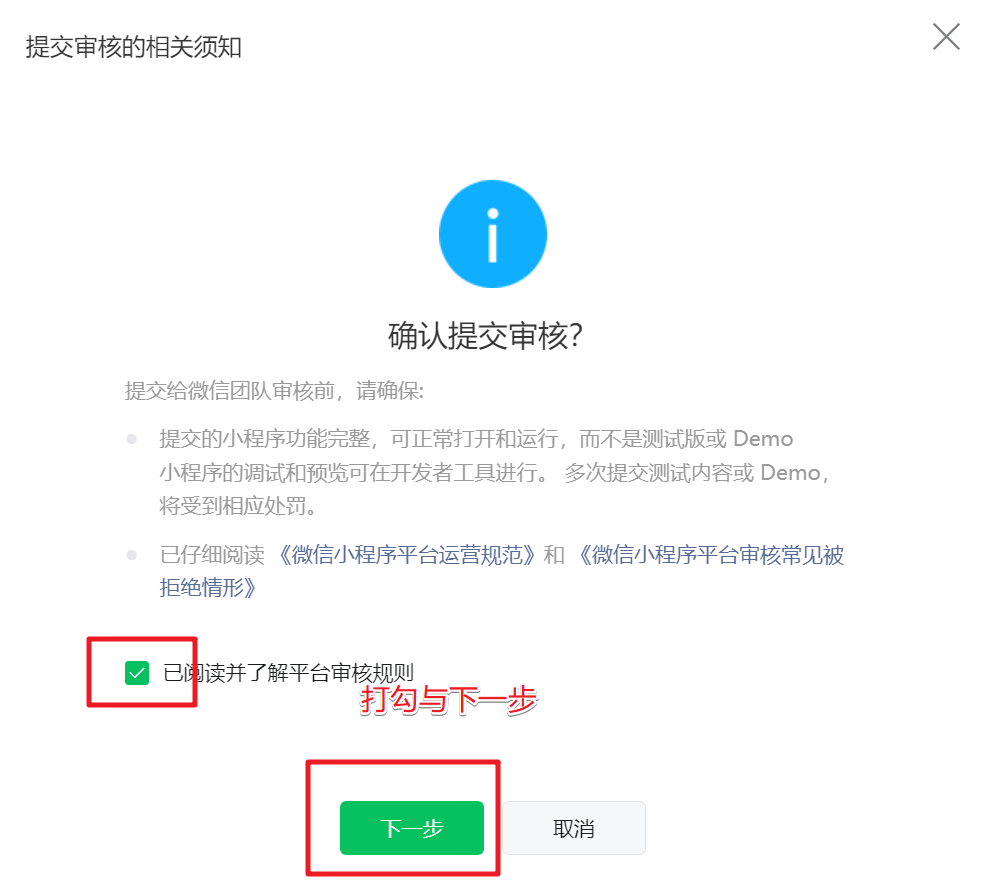Uncheck the green agreement checkbox
The width and height of the screenshot is (993, 886).
137,673
